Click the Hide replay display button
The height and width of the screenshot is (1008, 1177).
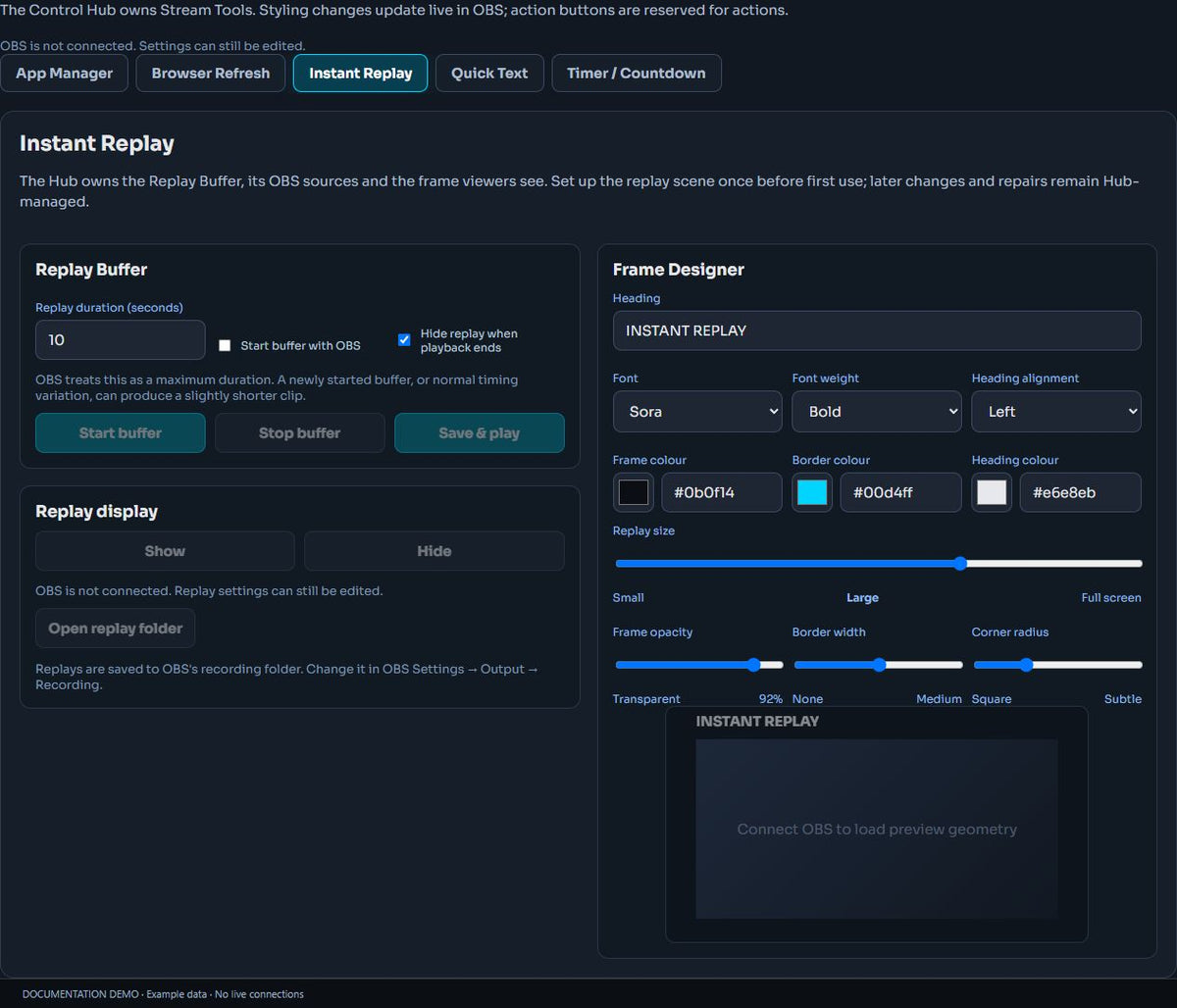tap(434, 551)
